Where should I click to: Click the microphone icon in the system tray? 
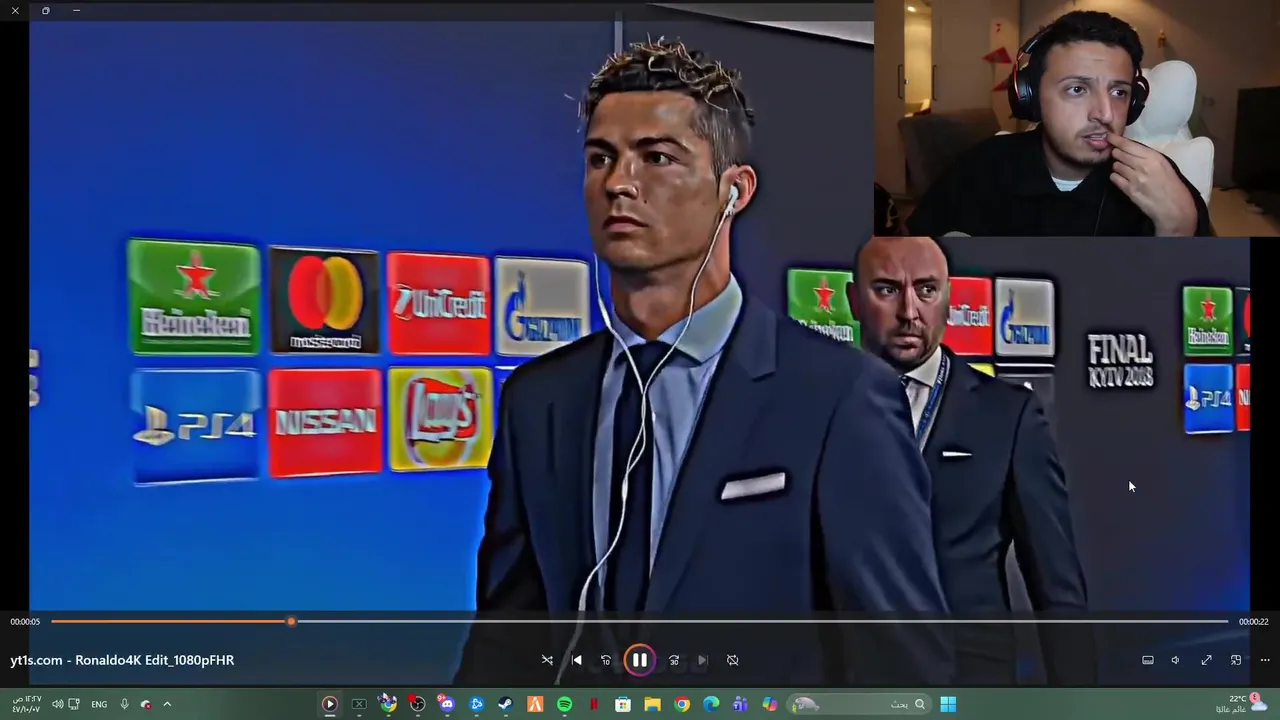[124, 704]
